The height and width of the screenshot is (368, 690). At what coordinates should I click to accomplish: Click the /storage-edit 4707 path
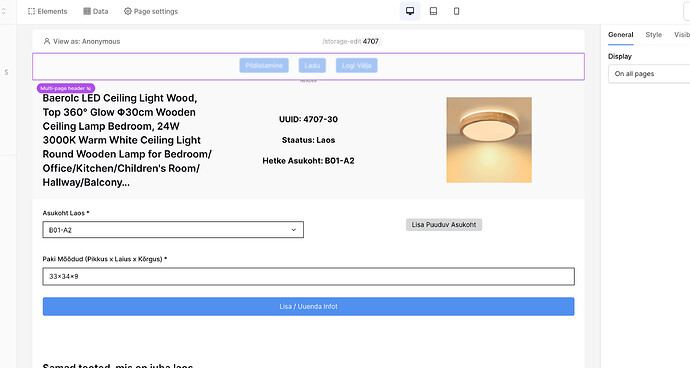pos(350,41)
